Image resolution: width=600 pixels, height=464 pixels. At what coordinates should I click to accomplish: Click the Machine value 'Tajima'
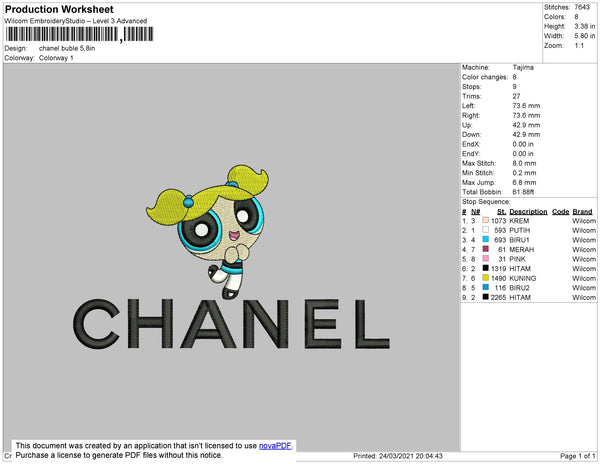pos(523,67)
